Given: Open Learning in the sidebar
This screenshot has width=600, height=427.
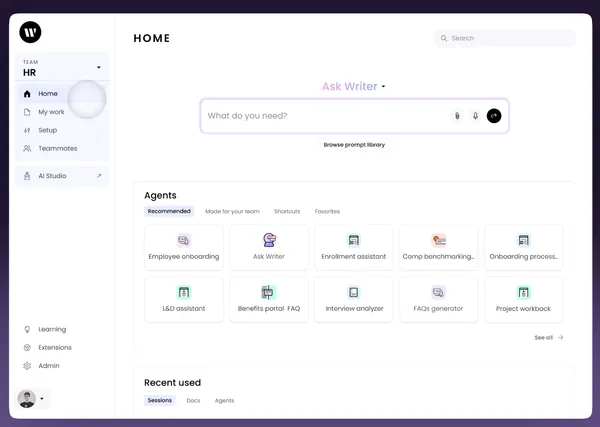Looking at the screenshot, I should click(x=52, y=329).
